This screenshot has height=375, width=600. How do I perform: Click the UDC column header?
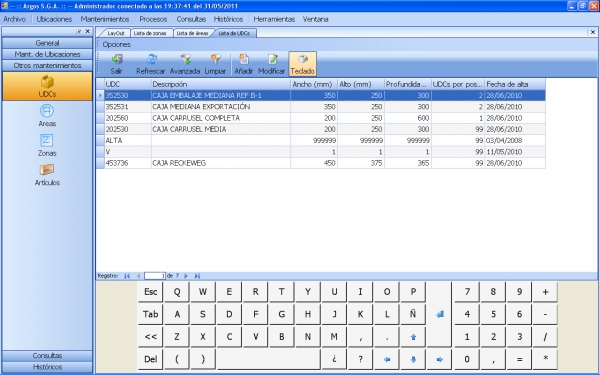pyautogui.click(x=128, y=84)
